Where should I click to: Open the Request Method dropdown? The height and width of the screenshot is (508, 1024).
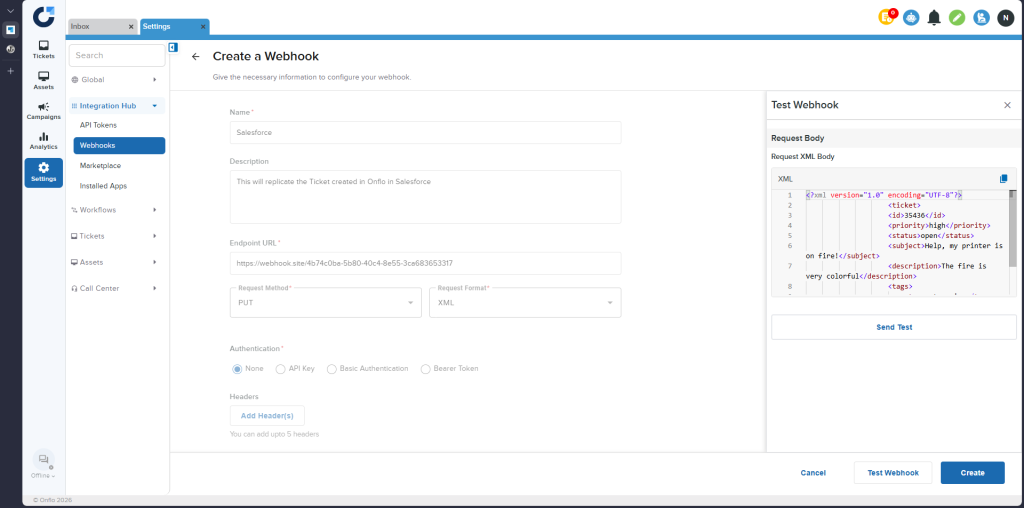(326, 302)
